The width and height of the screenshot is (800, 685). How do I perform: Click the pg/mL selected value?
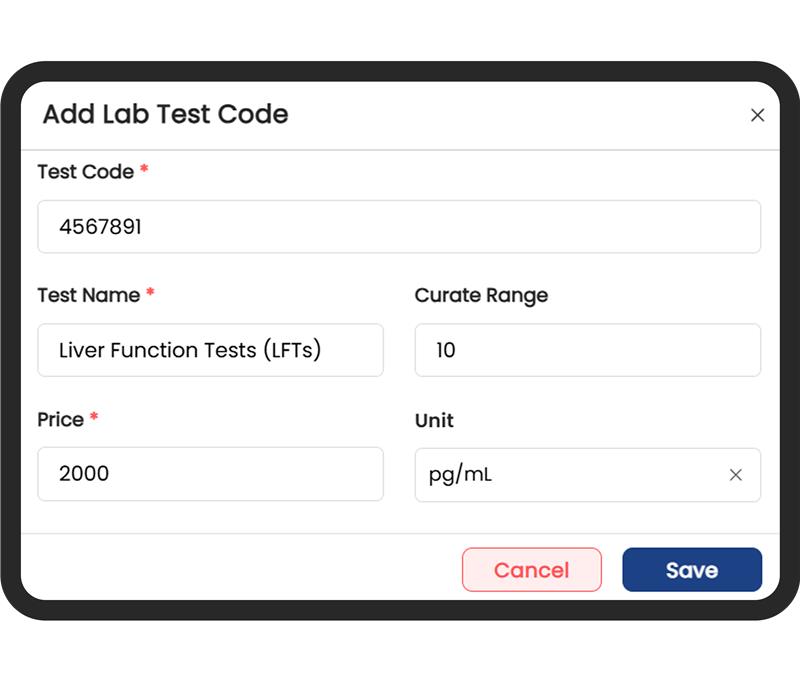(461, 475)
